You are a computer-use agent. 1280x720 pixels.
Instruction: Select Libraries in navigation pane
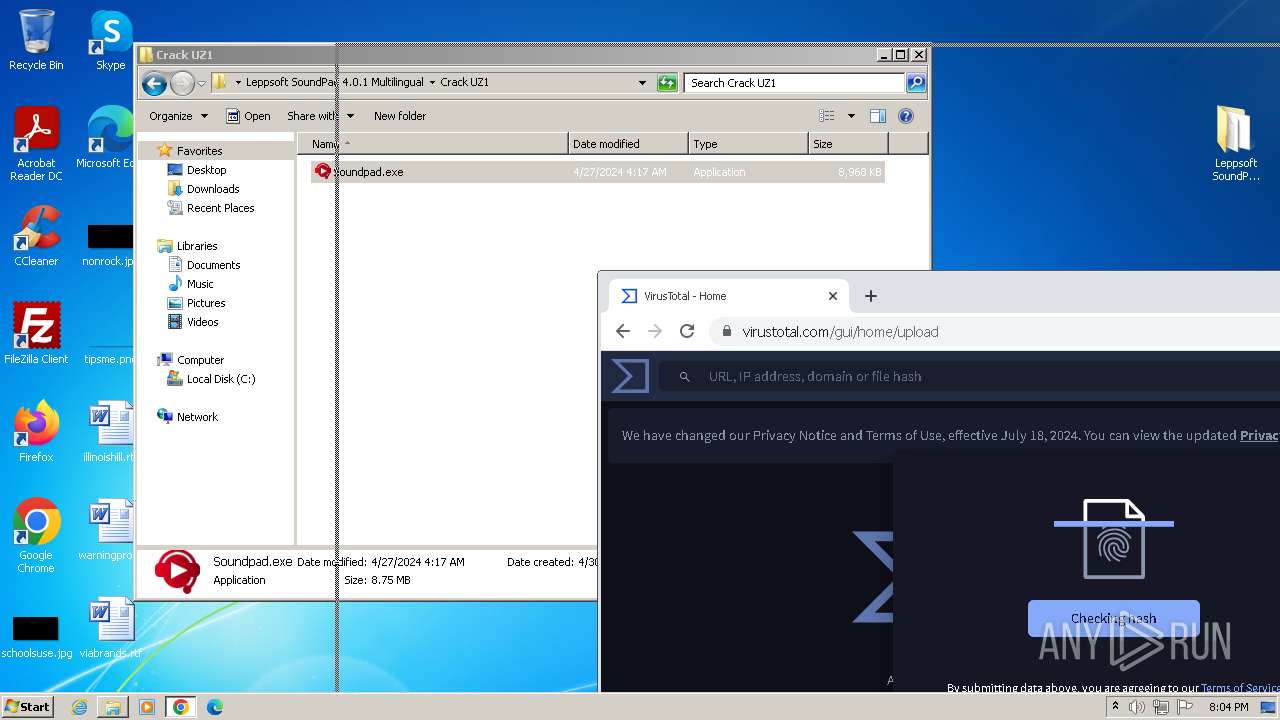(197, 246)
